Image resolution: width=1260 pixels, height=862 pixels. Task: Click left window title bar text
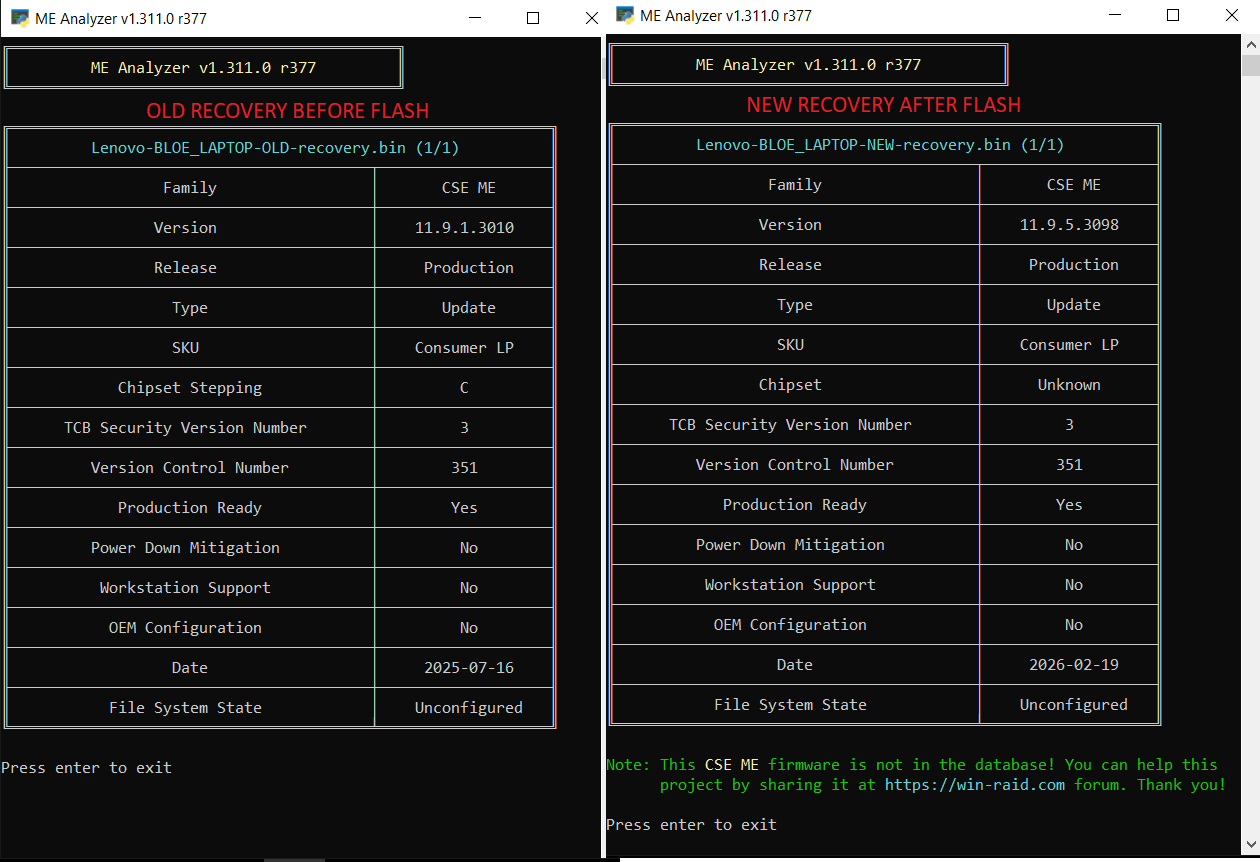click(x=121, y=18)
